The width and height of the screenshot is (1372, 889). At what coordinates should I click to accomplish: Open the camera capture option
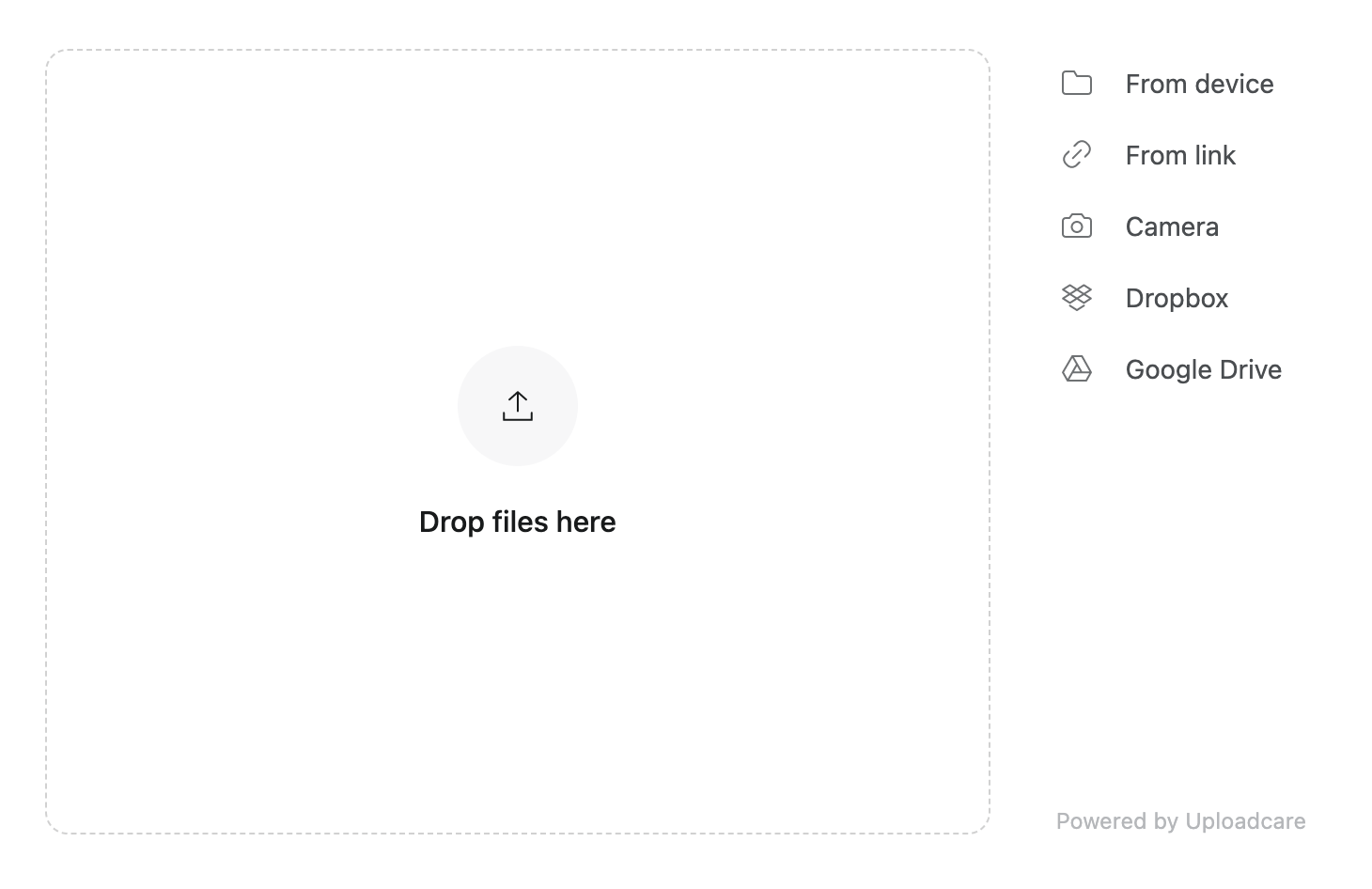pos(1172,226)
